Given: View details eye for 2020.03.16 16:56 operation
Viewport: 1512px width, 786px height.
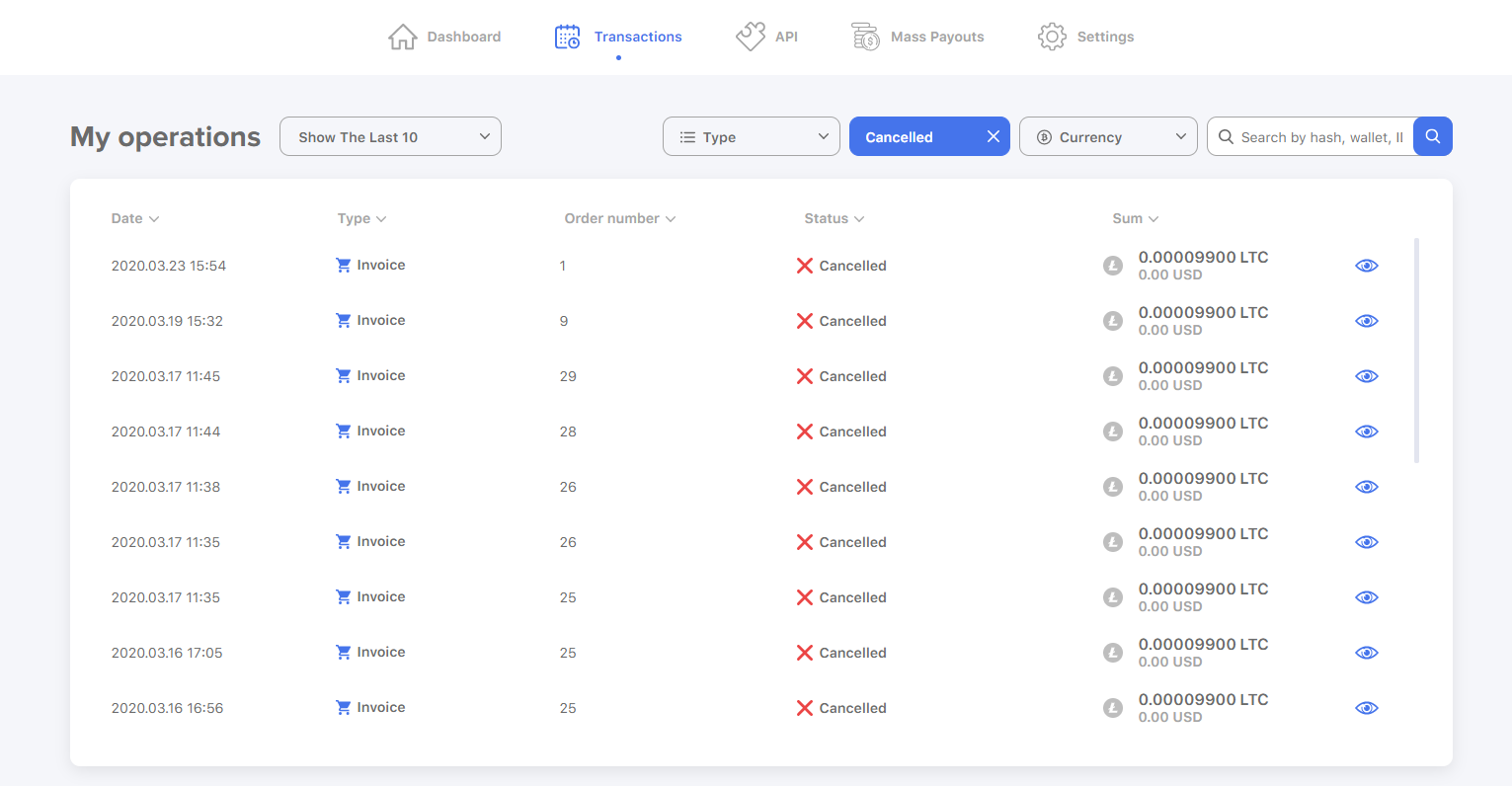Looking at the screenshot, I should 1367,708.
